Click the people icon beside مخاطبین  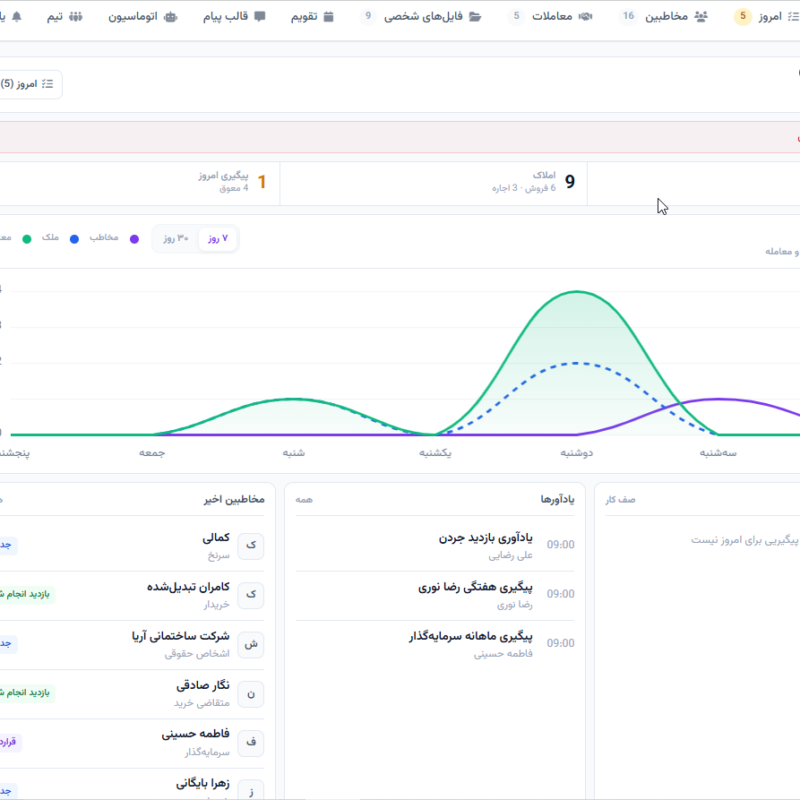701,16
